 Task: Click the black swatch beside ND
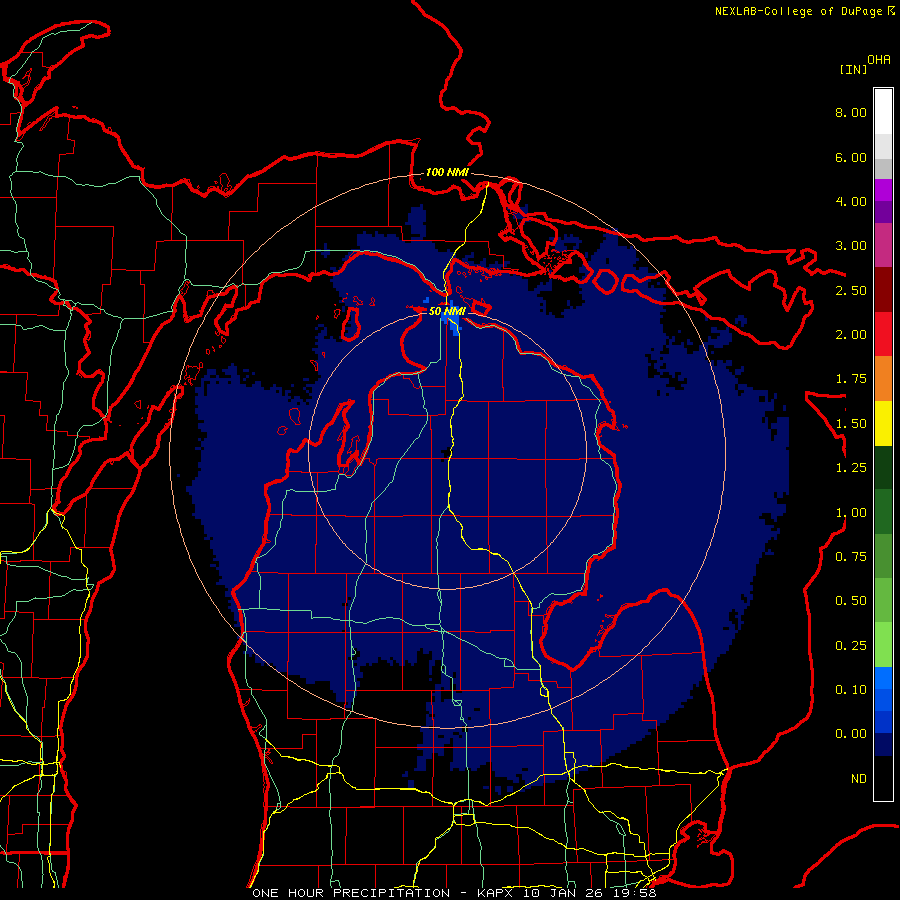point(883,778)
